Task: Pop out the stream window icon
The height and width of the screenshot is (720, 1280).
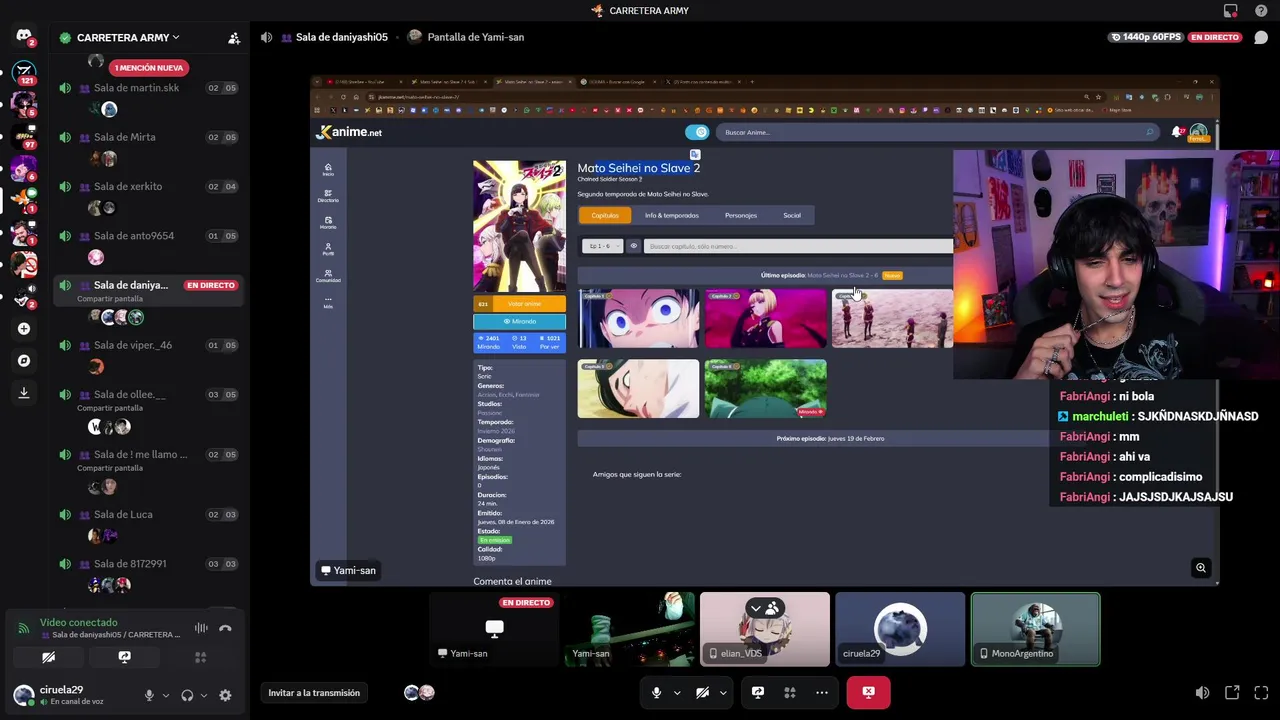Action: coord(1232,693)
